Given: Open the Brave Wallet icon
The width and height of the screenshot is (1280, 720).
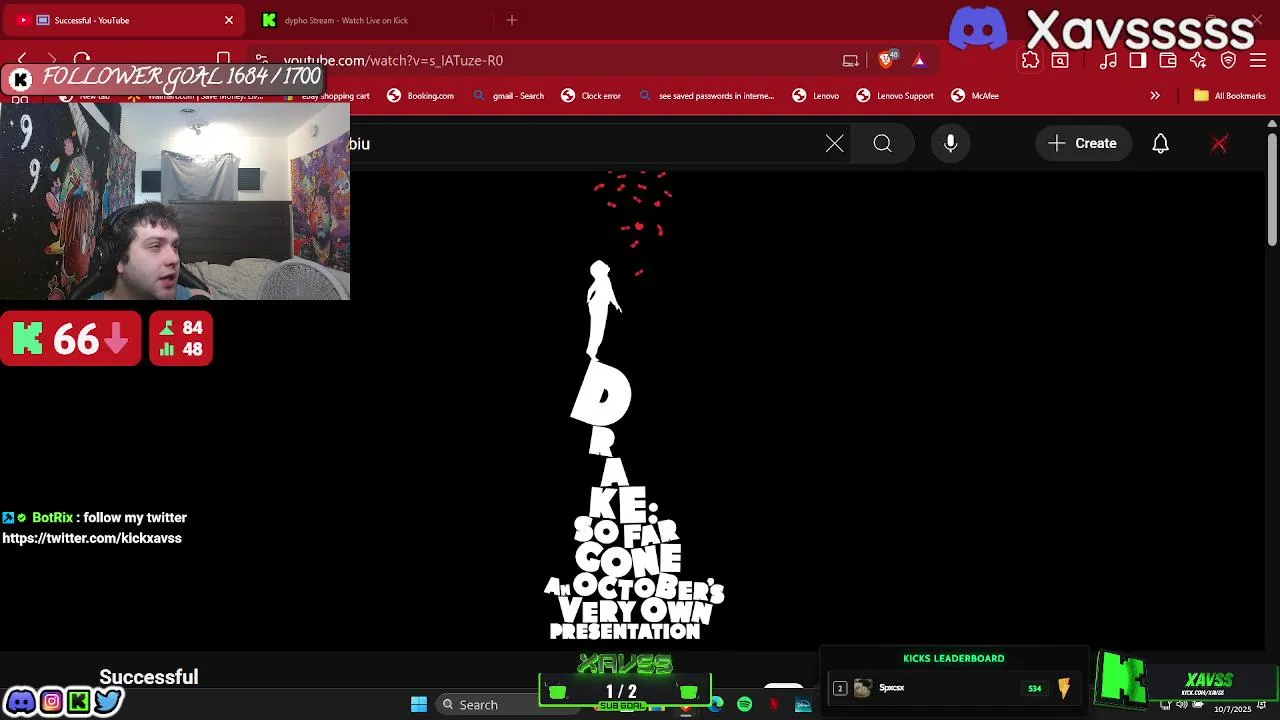Looking at the screenshot, I should pyautogui.click(x=1168, y=61).
